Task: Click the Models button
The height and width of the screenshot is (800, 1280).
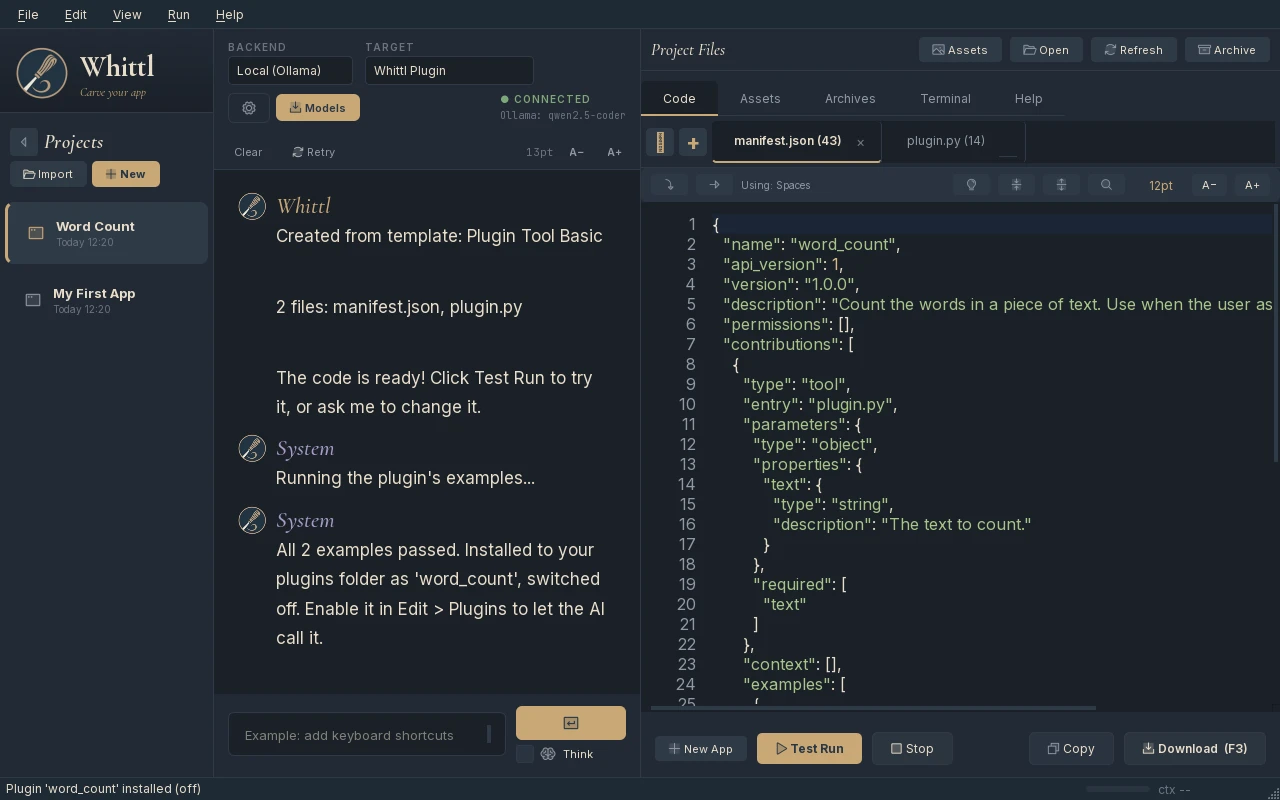Action: pyautogui.click(x=318, y=108)
